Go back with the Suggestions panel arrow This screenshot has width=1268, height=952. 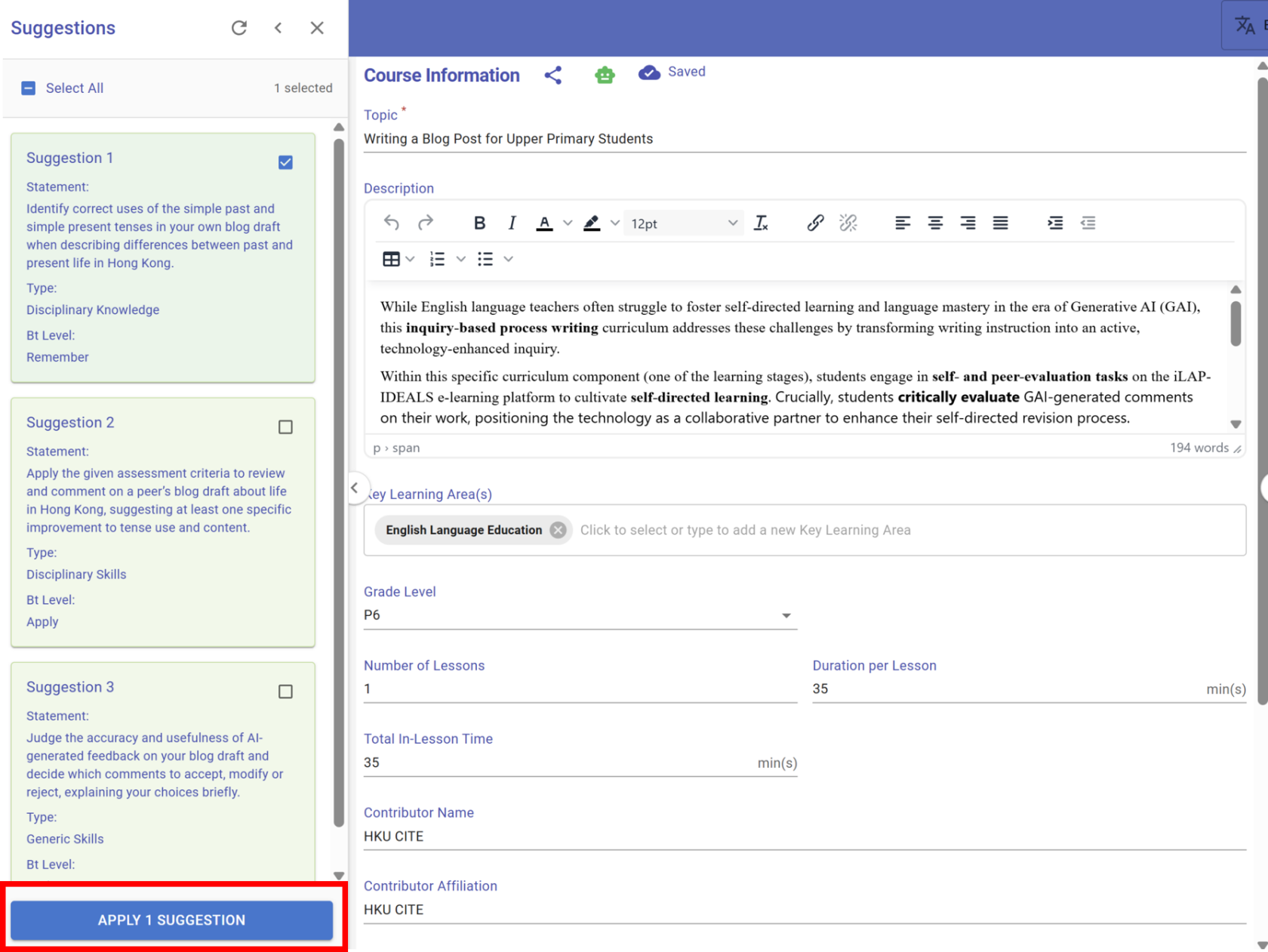[279, 28]
